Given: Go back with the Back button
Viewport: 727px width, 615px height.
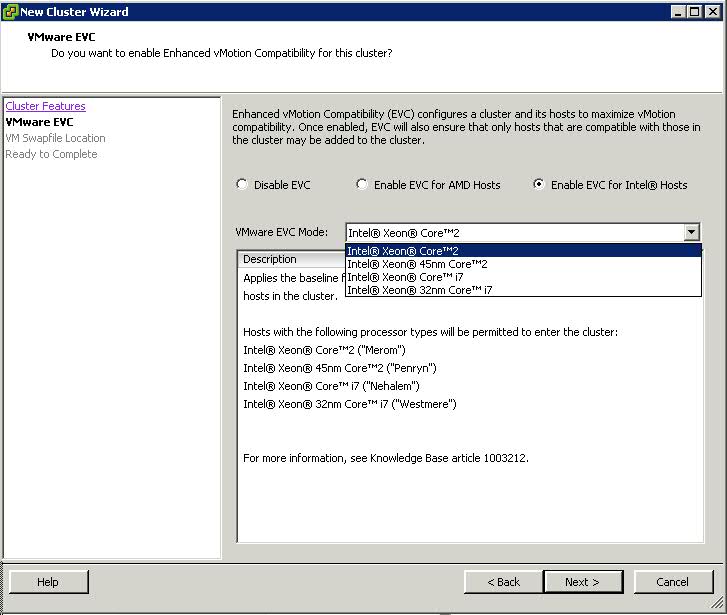Looking at the screenshot, I should point(503,582).
